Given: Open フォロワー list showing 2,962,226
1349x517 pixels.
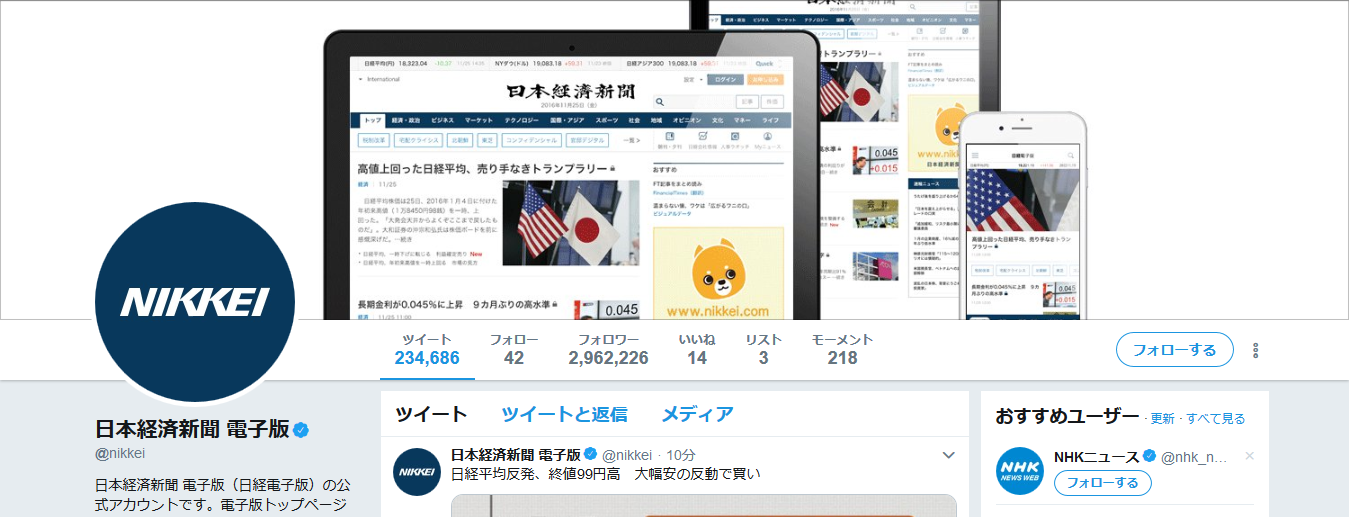Looking at the screenshot, I should click(x=608, y=349).
